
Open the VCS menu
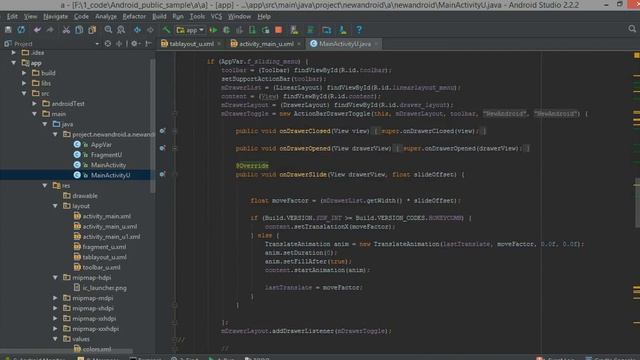216,16
